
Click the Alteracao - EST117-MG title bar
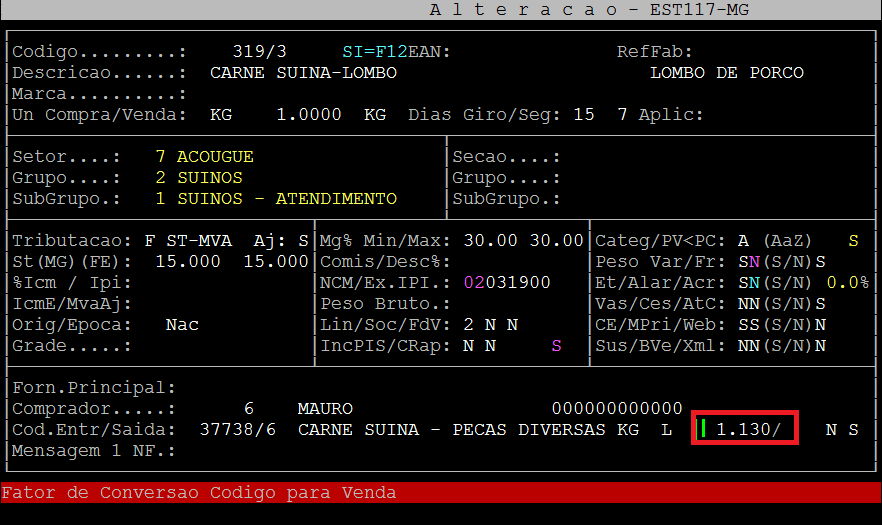(589, 9)
